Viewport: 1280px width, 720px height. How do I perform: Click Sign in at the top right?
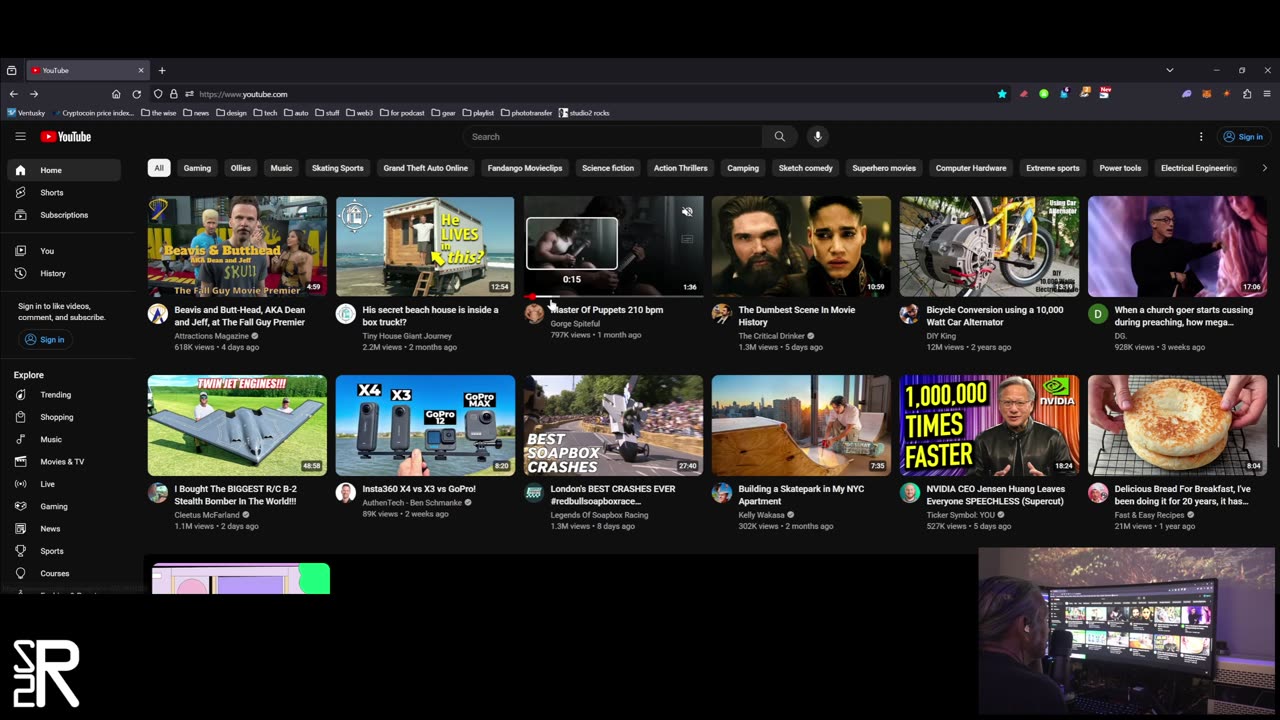[x=1243, y=137]
